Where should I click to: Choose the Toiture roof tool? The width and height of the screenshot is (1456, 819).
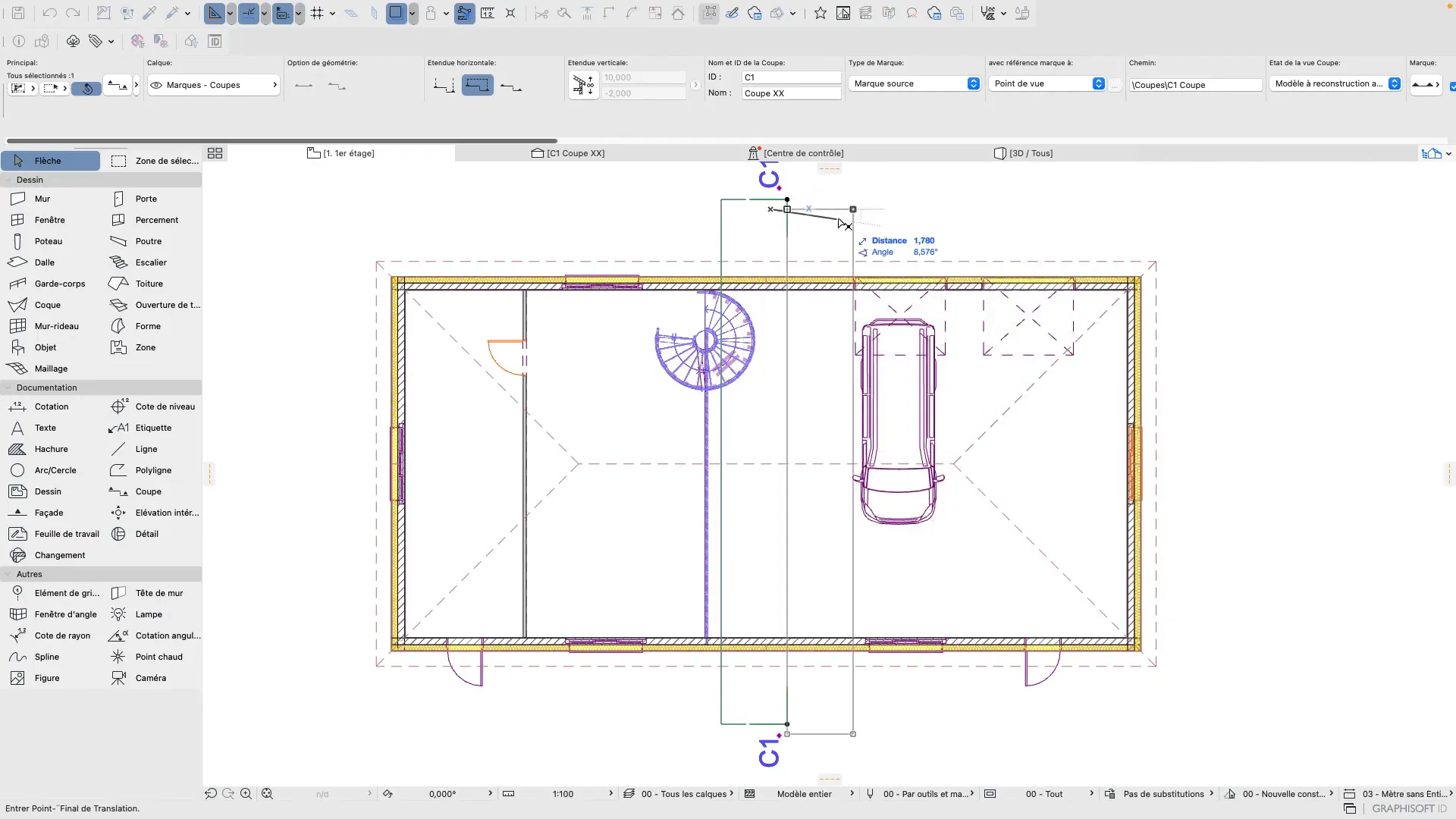[x=149, y=284]
